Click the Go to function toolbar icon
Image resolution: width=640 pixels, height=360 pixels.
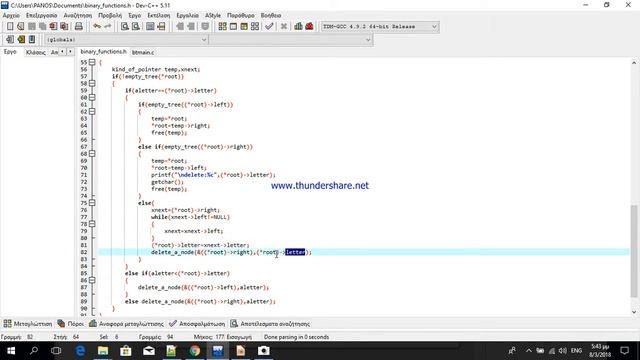(x=150, y=27)
